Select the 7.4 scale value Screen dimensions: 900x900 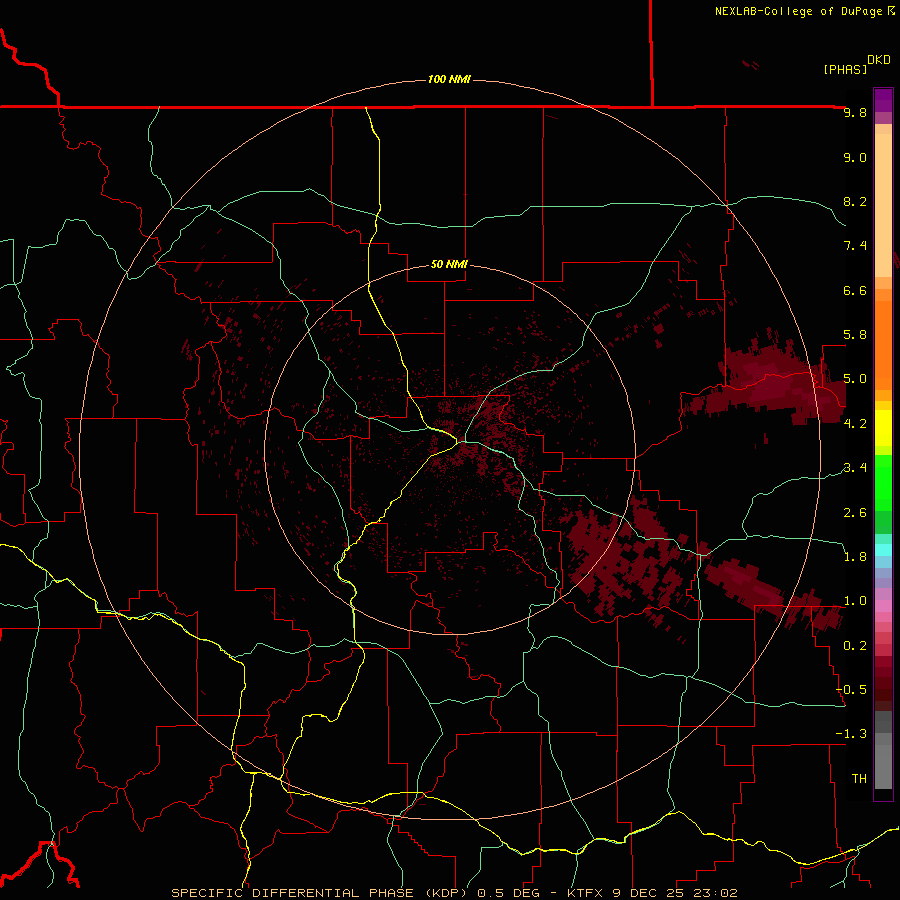(x=855, y=246)
